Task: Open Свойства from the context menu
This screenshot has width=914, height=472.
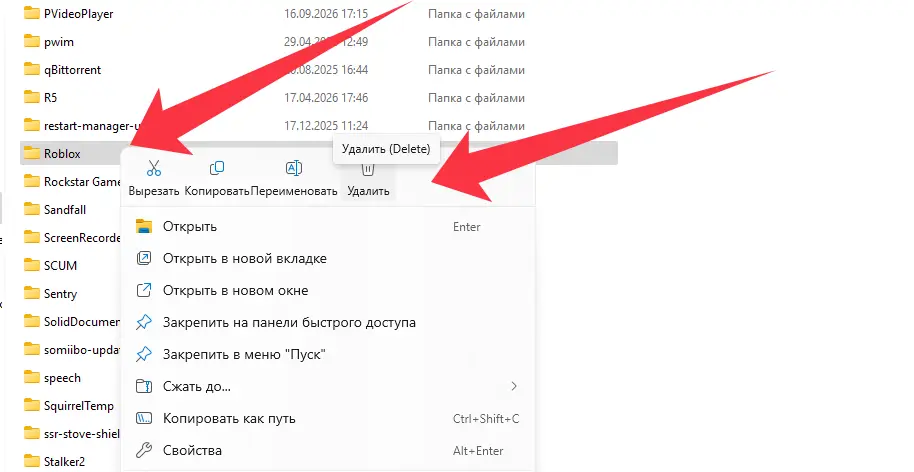Action: point(328,450)
